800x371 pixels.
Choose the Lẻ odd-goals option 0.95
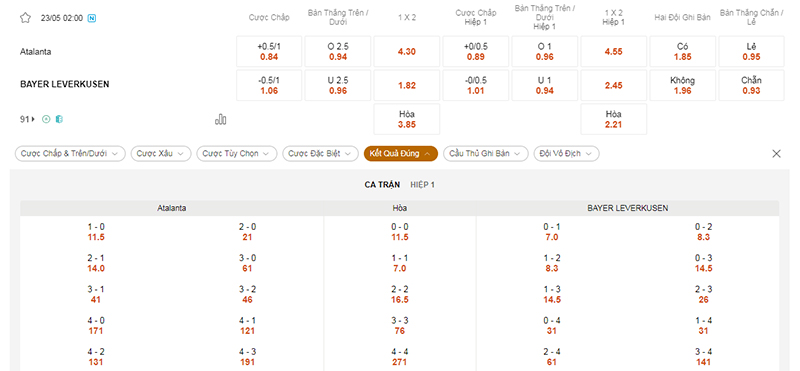pos(751,51)
